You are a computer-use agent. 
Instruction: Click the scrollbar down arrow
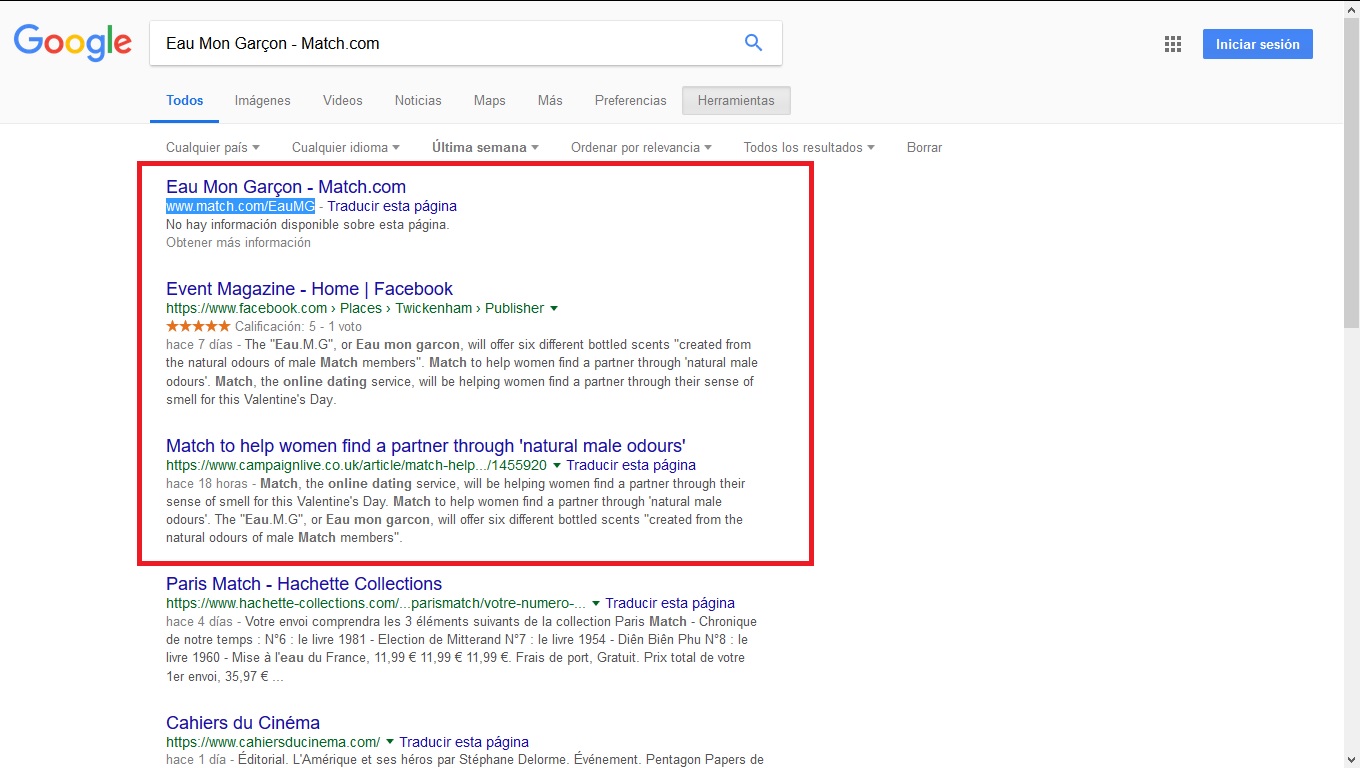(1351, 759)
